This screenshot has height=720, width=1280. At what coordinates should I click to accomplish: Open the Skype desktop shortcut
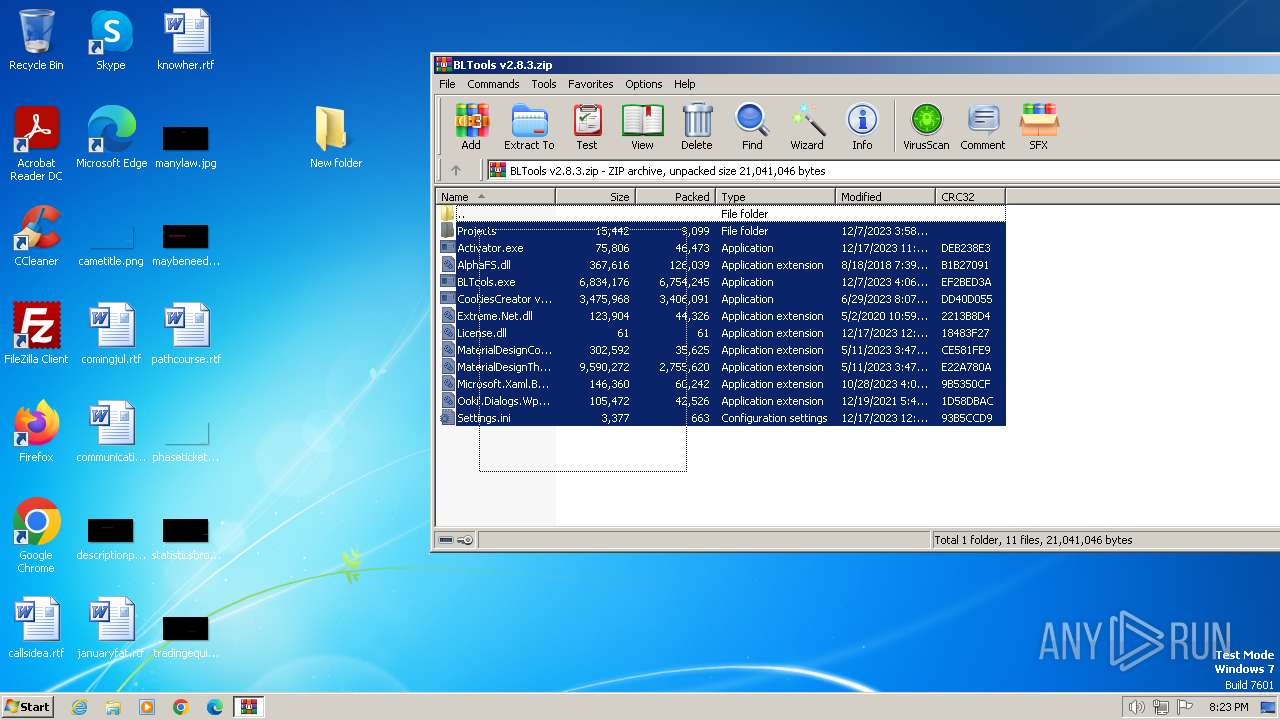110,40
